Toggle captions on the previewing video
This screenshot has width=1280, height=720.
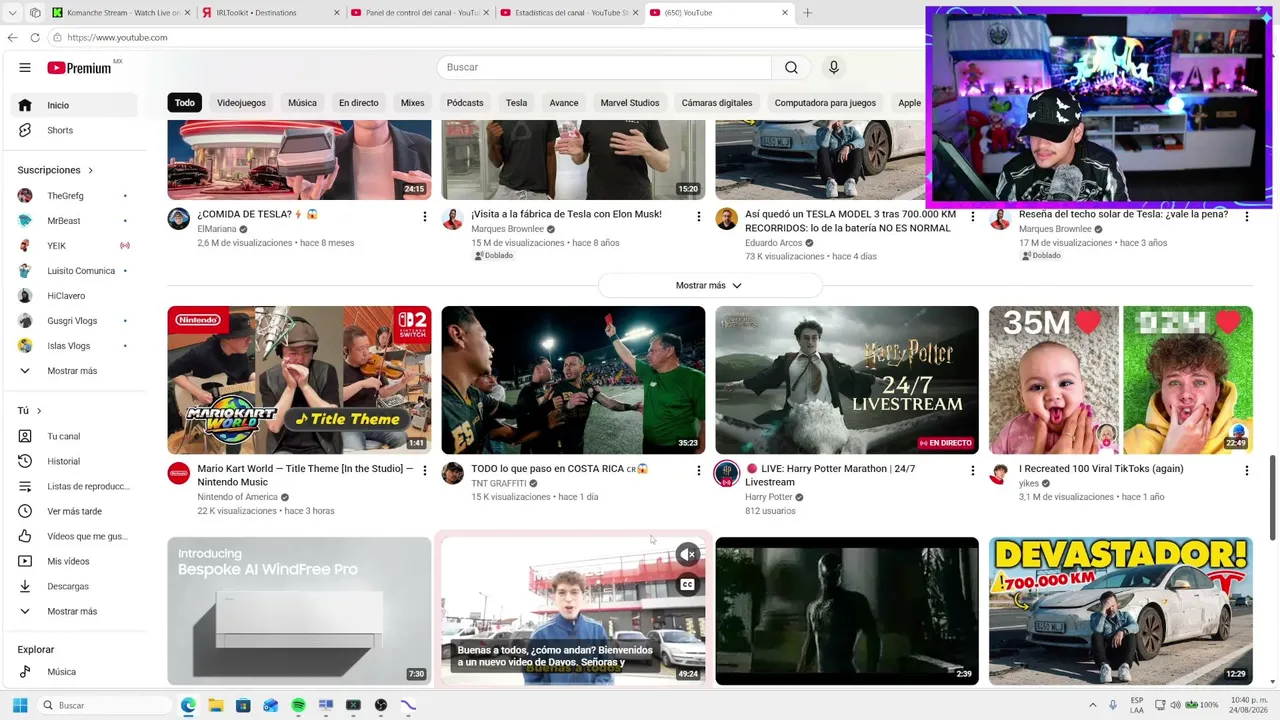click(x=688, y=585)
